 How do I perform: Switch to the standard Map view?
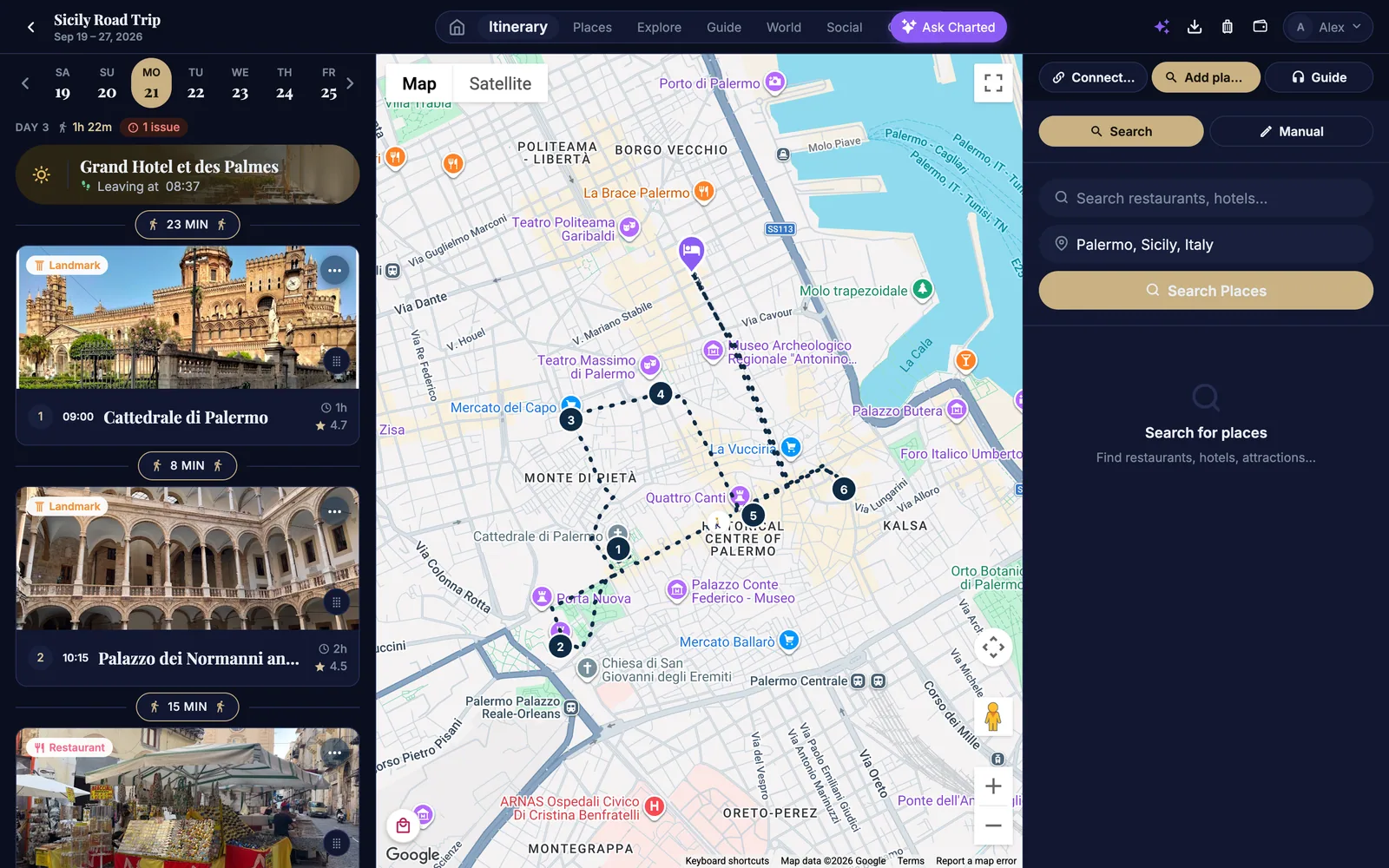[419, 83]
